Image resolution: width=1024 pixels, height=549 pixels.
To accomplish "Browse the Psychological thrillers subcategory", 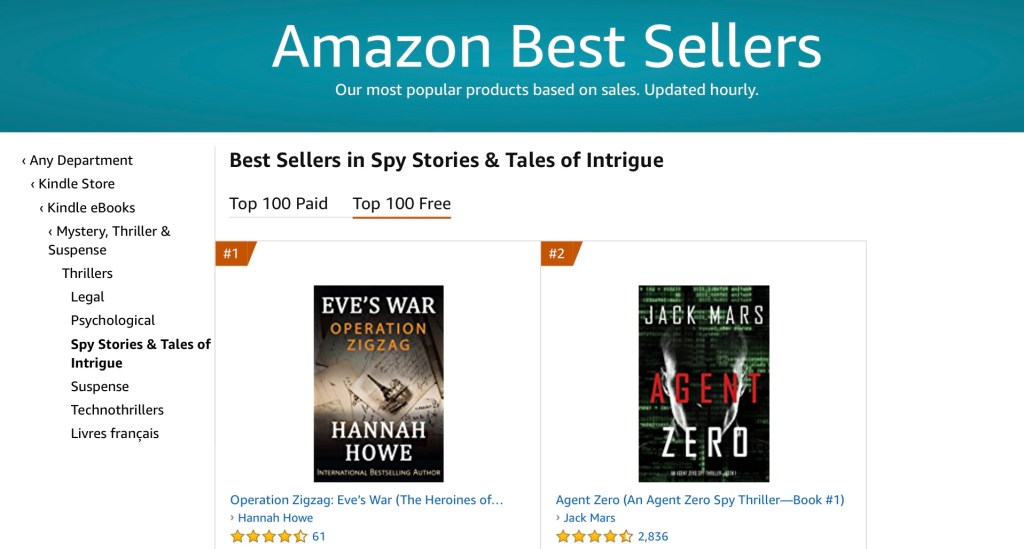I will pyautogui.click(x=112, y=321).
